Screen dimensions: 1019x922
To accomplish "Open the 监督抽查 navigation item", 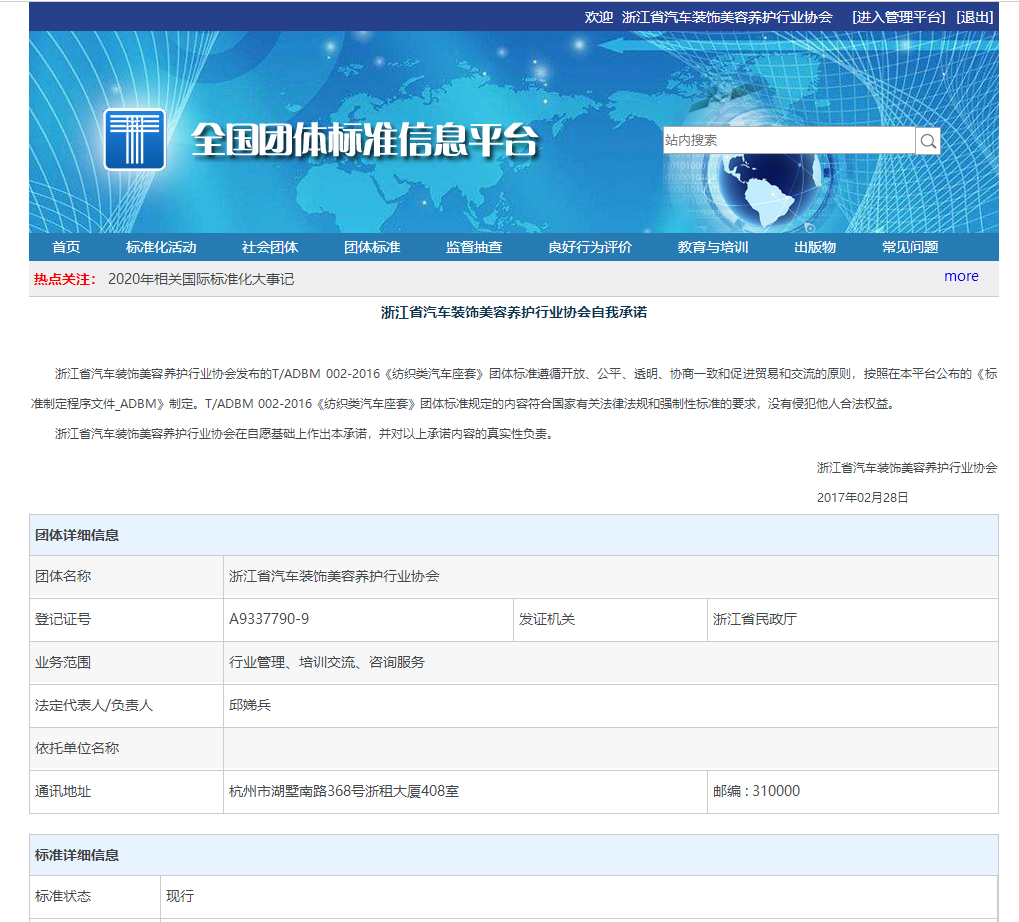I will coord(474,246).
